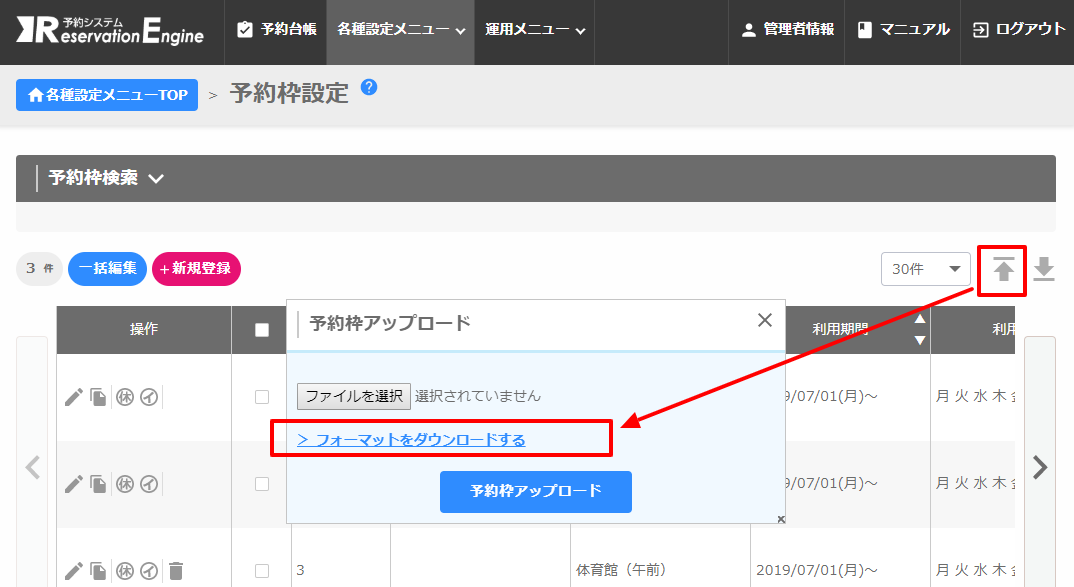Image resolution: width=1074 pixels, height=587 pixels.
Task: Open the blue help question mark icon
Action: tap(369, 87)
